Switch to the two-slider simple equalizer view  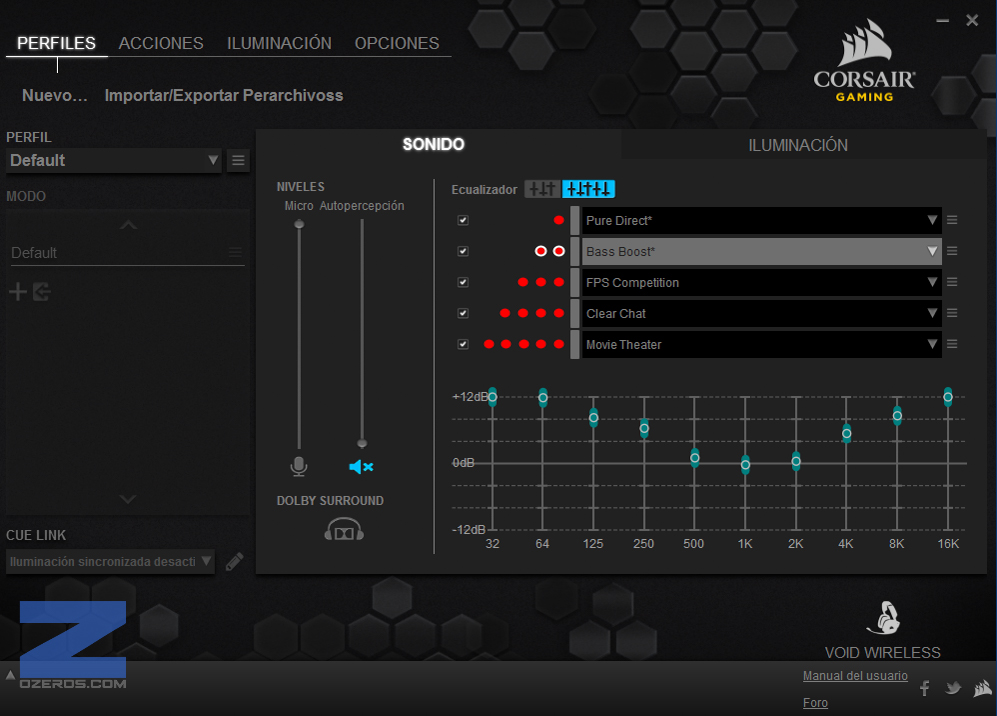542,189
